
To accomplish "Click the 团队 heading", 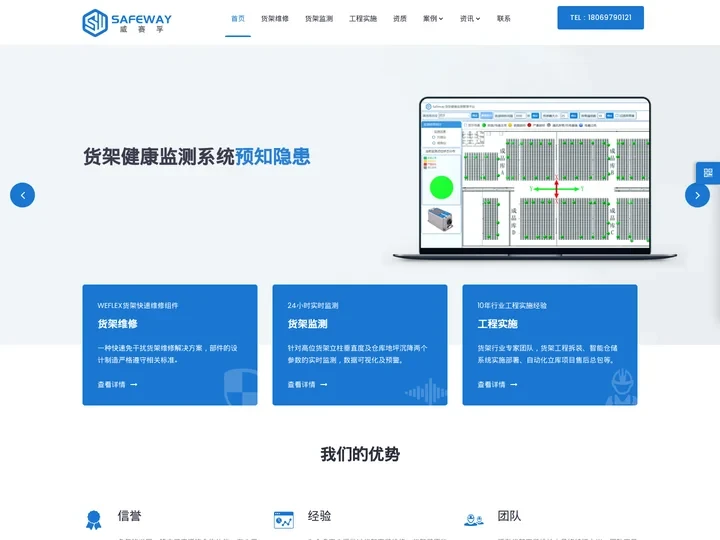I will (x=509, y=516).
